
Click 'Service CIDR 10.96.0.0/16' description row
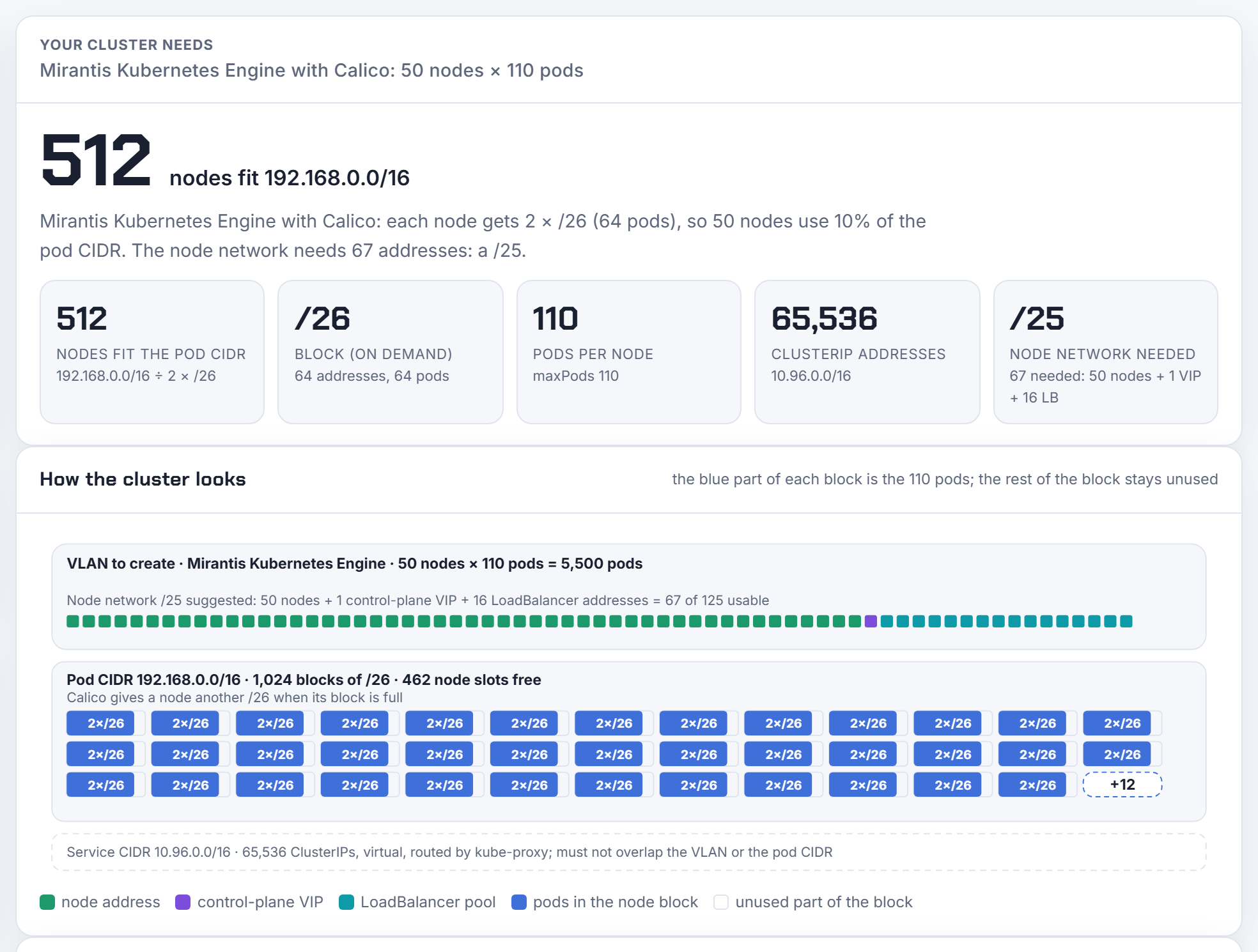pyautogui.click(x=629, y=852)
